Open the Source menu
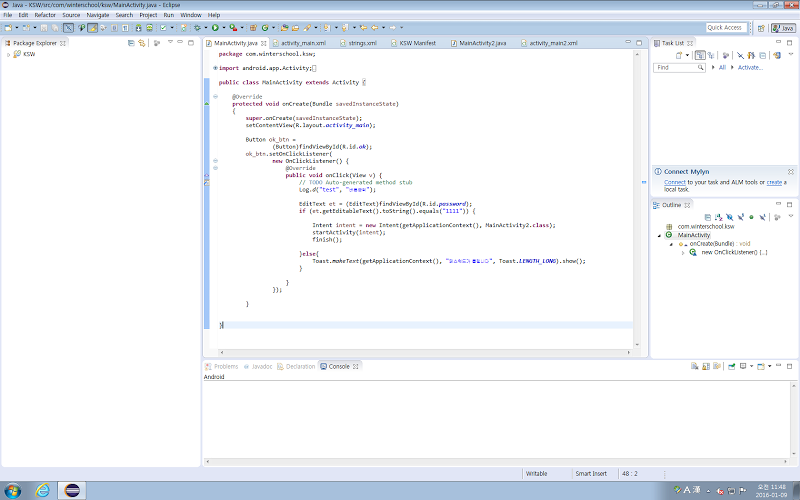 point(71,15)
